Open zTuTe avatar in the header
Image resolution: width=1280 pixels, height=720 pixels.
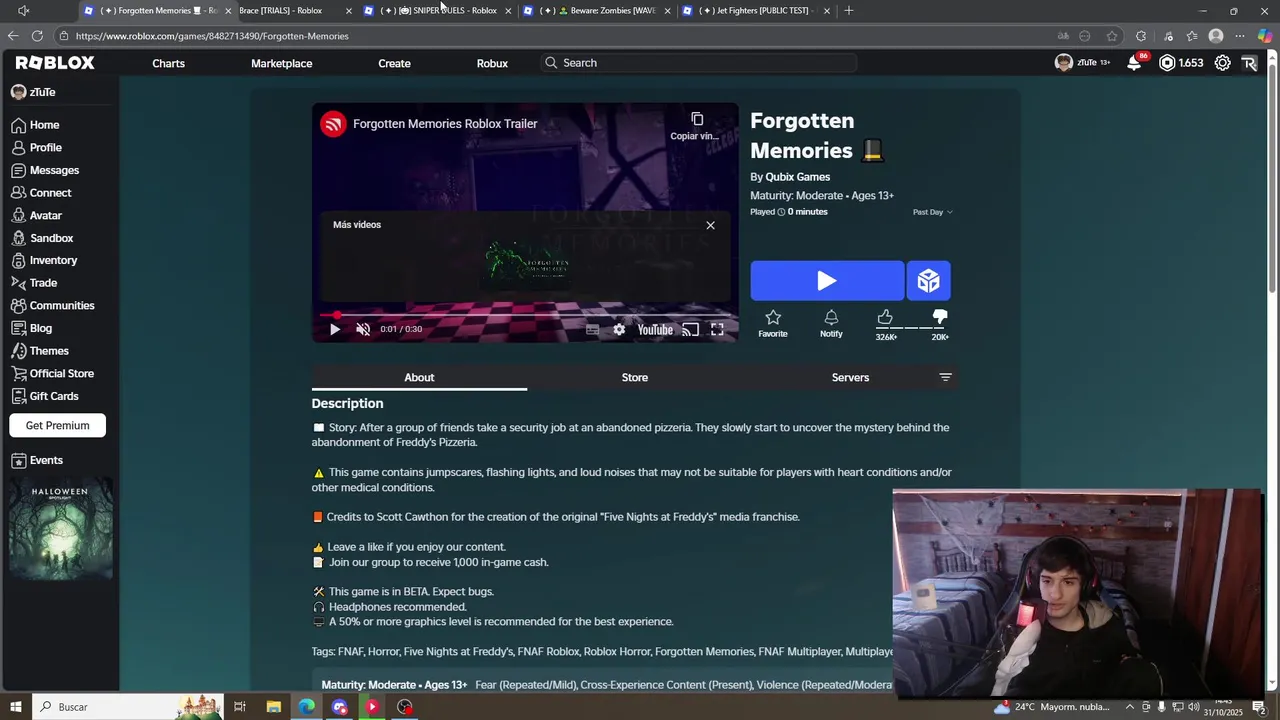click(x=1064, y=62)
